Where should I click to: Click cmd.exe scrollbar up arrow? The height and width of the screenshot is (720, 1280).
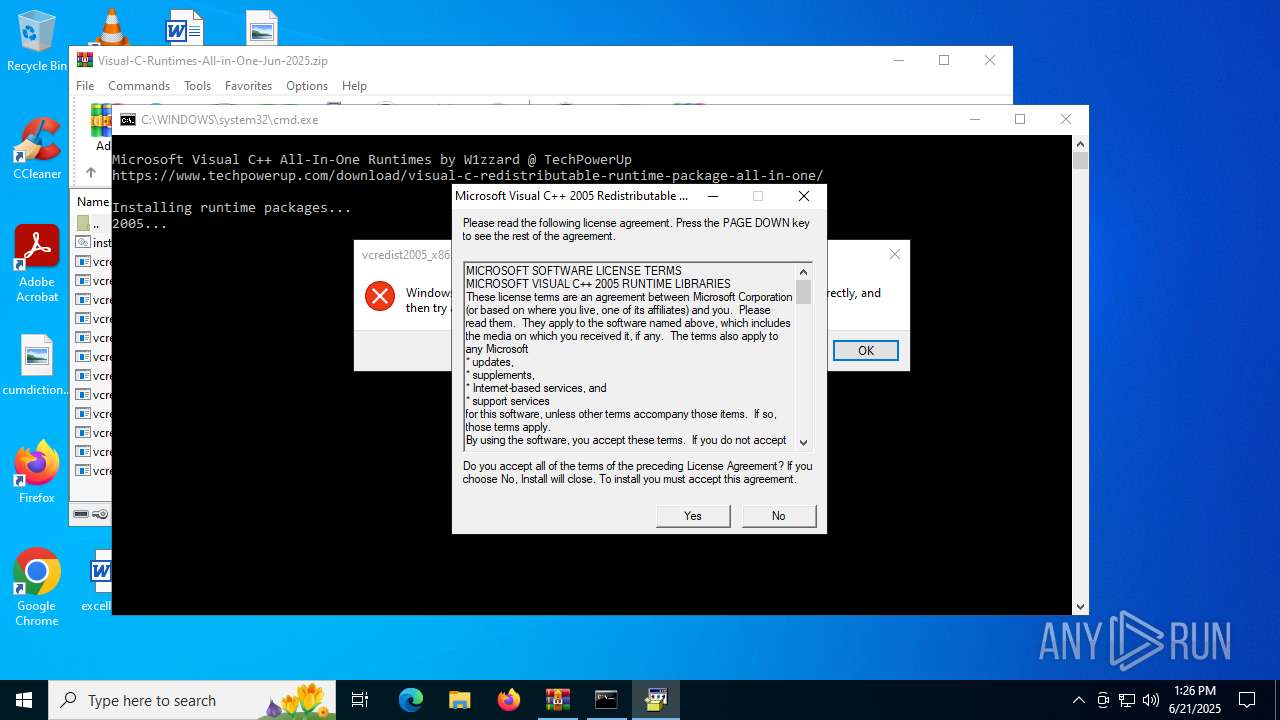point(1080,145)
